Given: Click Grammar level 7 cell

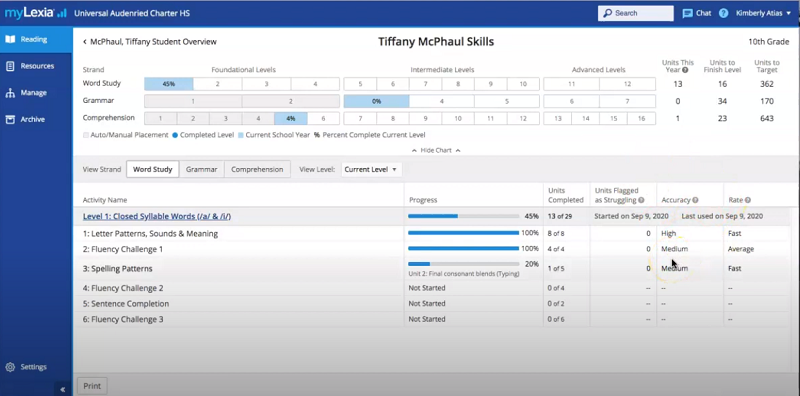Looking at the screenshot, I should coord(627,101).
